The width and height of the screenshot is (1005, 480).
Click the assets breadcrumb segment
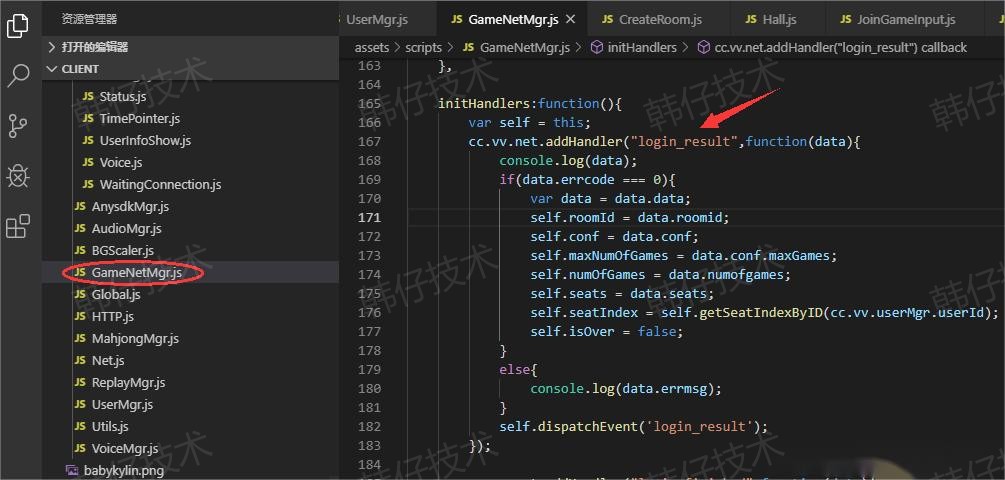tap(372, 47)
